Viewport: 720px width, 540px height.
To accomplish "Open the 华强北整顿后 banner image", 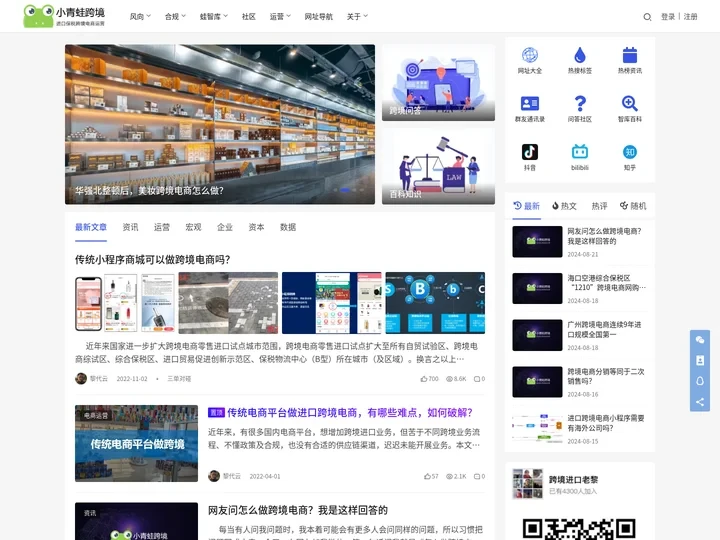I will [x=219, y=124].
